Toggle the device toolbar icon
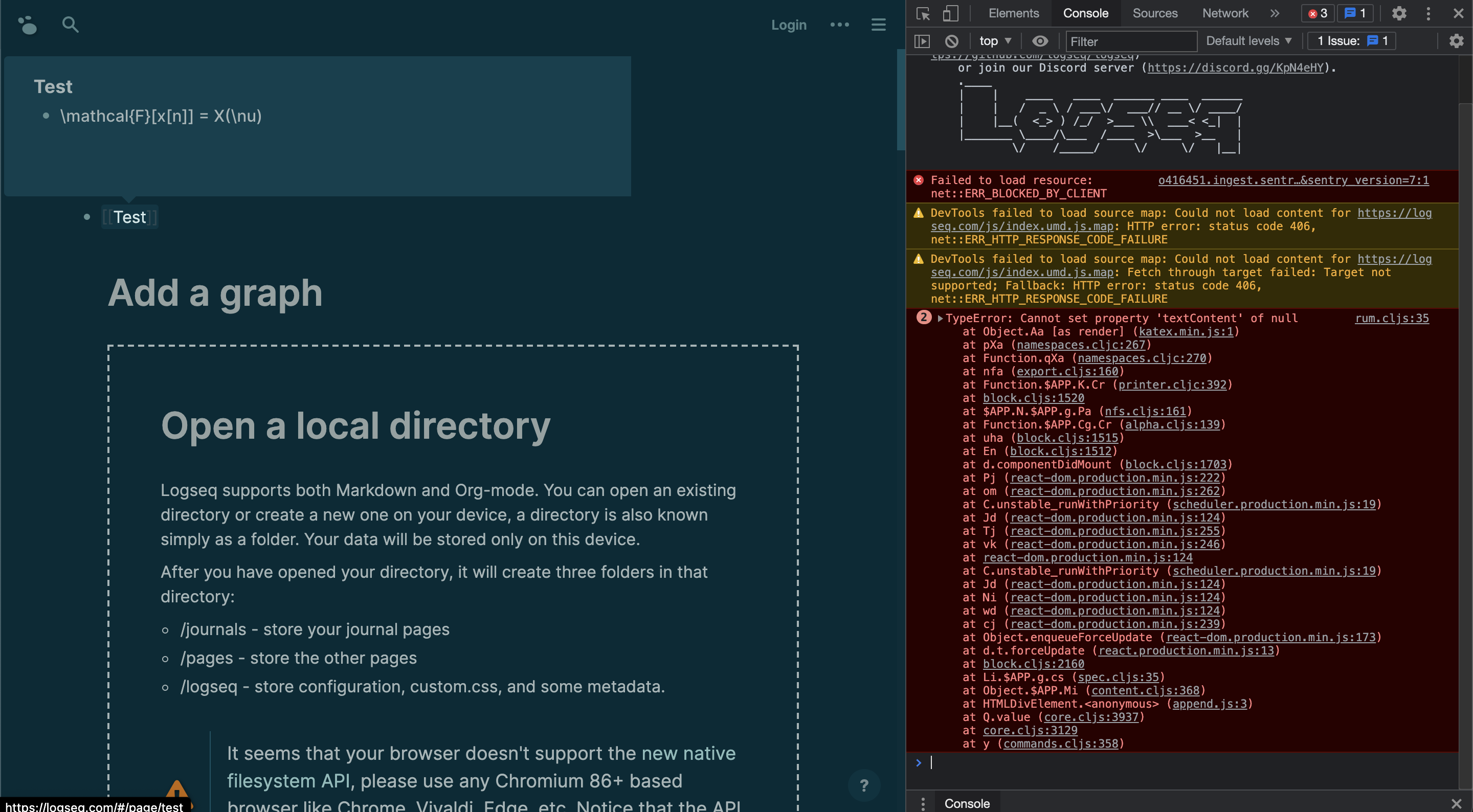1473x812 pixels. (x=950, y=13)
